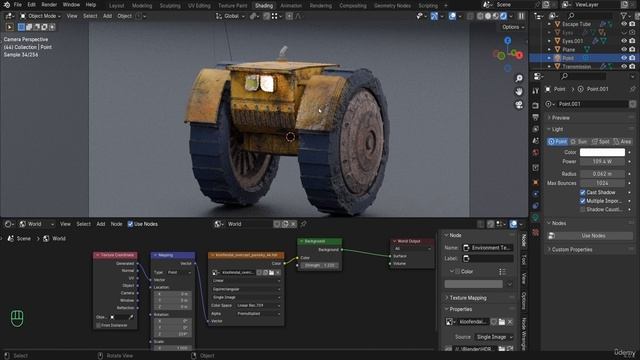This screenshot has width=640, height=360.
Task: Click the red X axis on navigation gizmo
Action: (x=519, y=55)
